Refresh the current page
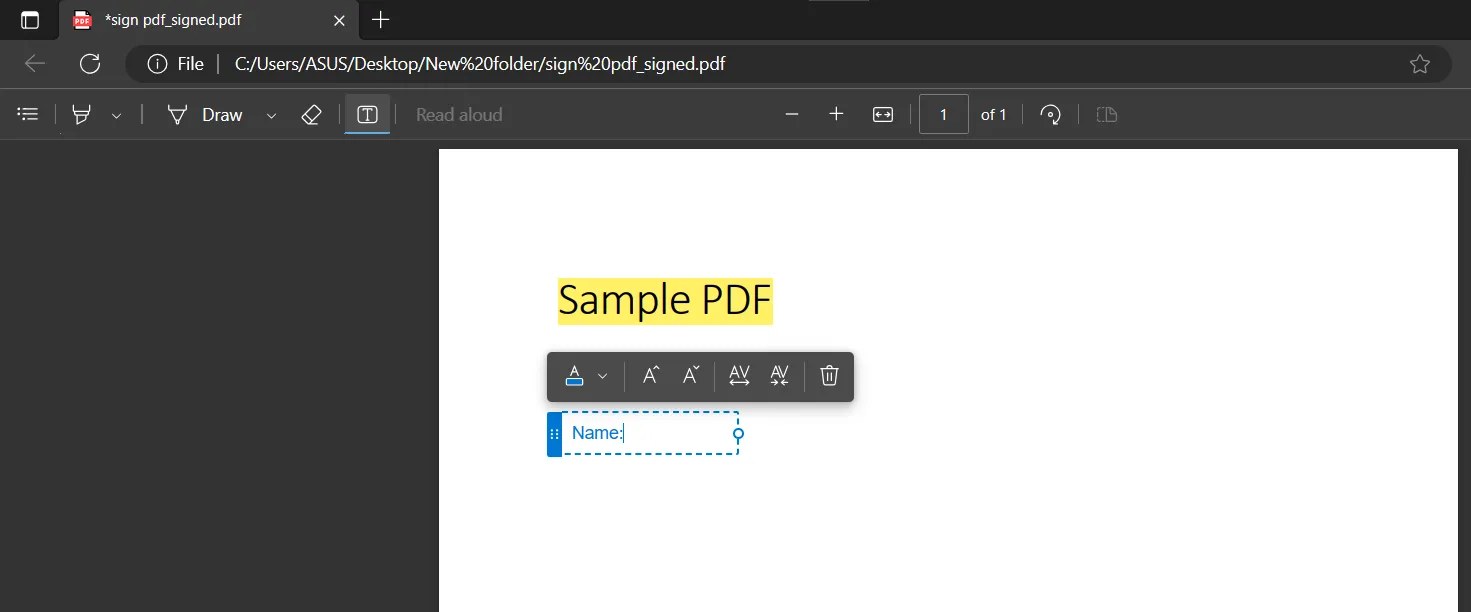 click(90, 63)
